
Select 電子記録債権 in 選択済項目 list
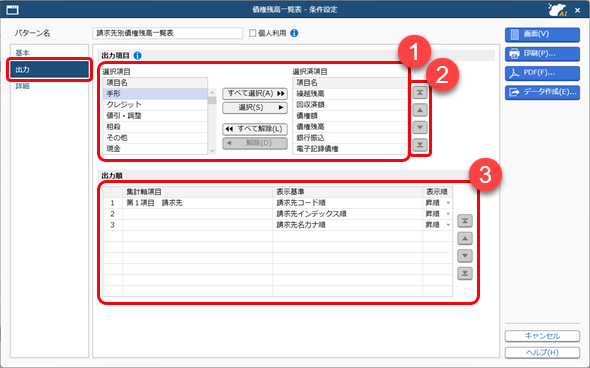350,149
